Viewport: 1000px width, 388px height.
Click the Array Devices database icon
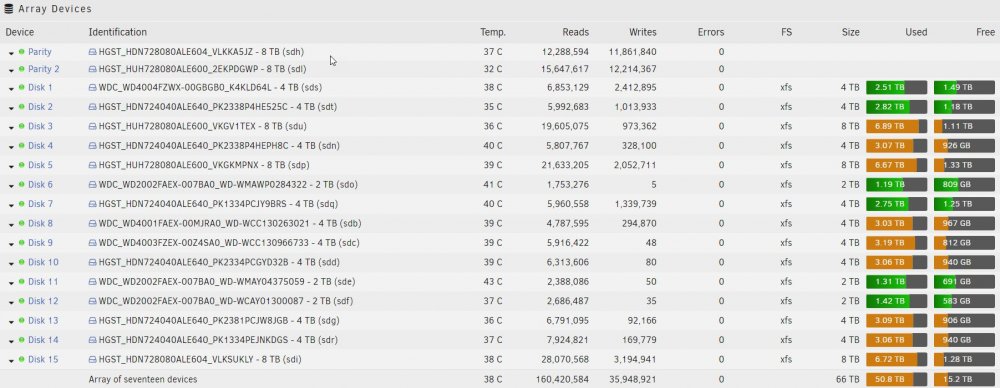(9, 9)
